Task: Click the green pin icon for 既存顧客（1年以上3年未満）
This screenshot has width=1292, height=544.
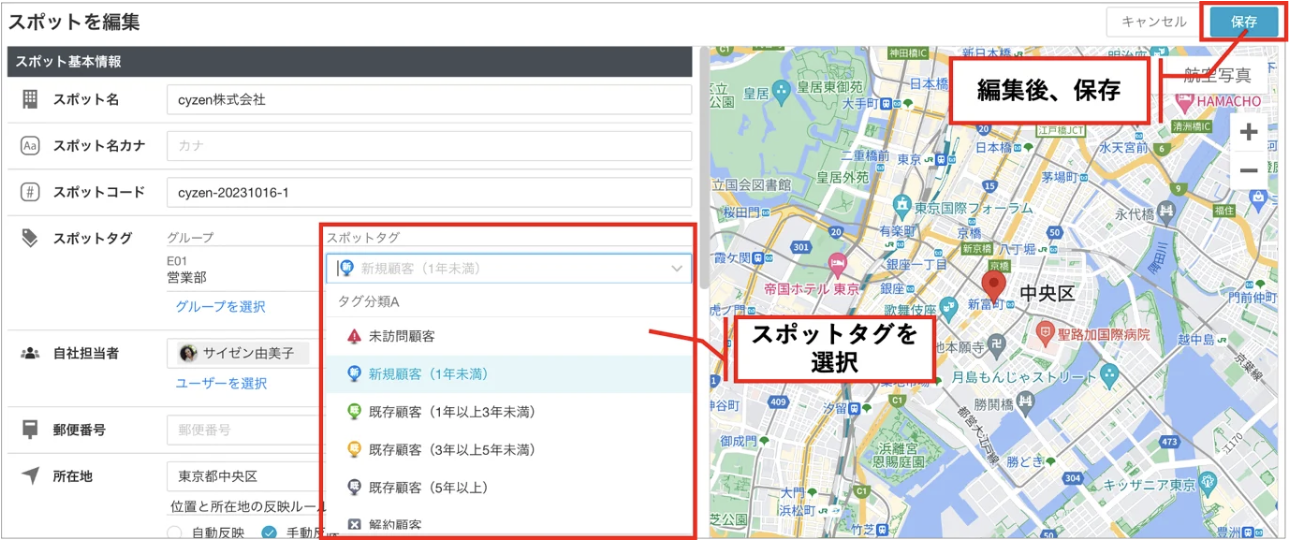Action: tap(353, 411)
